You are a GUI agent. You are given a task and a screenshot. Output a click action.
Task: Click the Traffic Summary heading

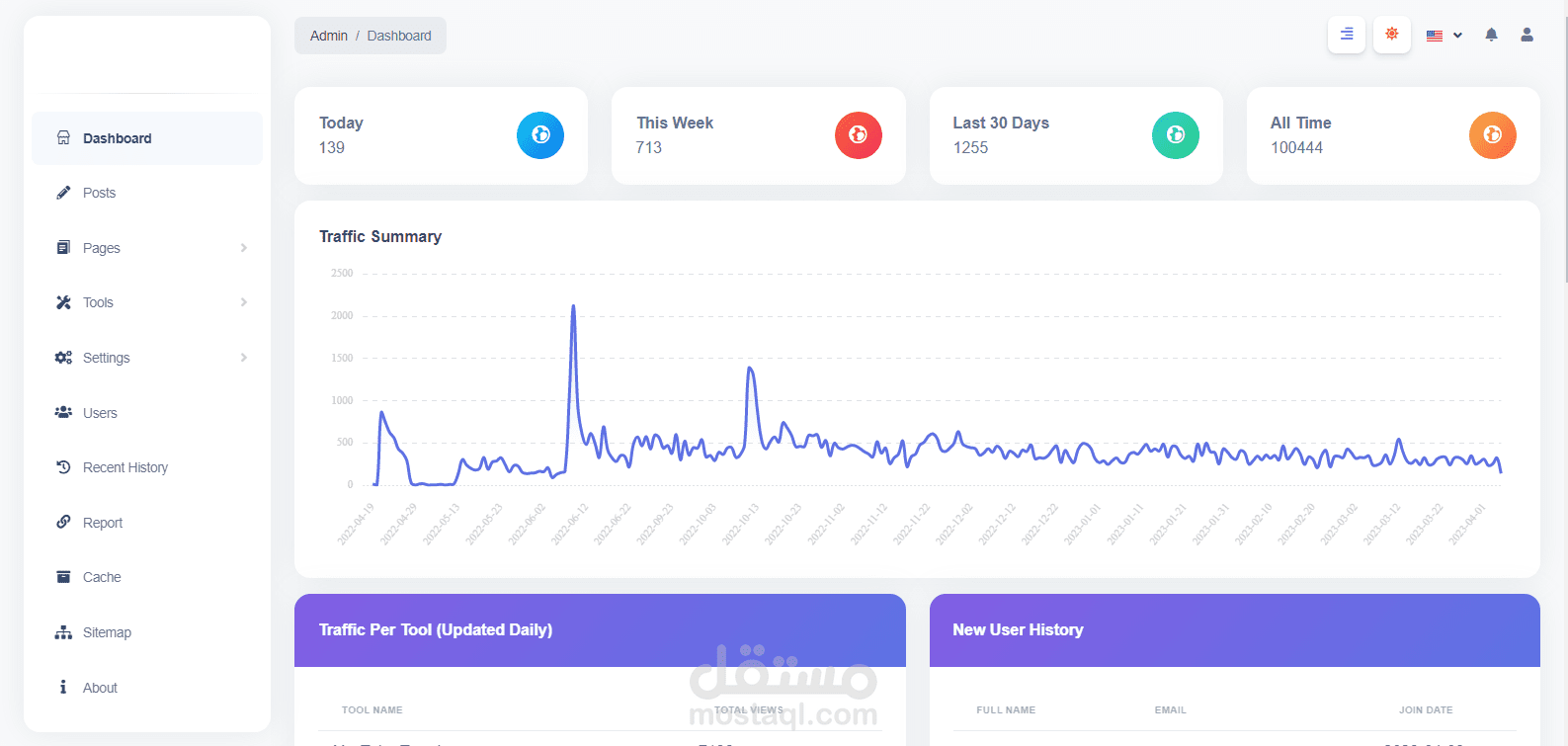(380, 236)
